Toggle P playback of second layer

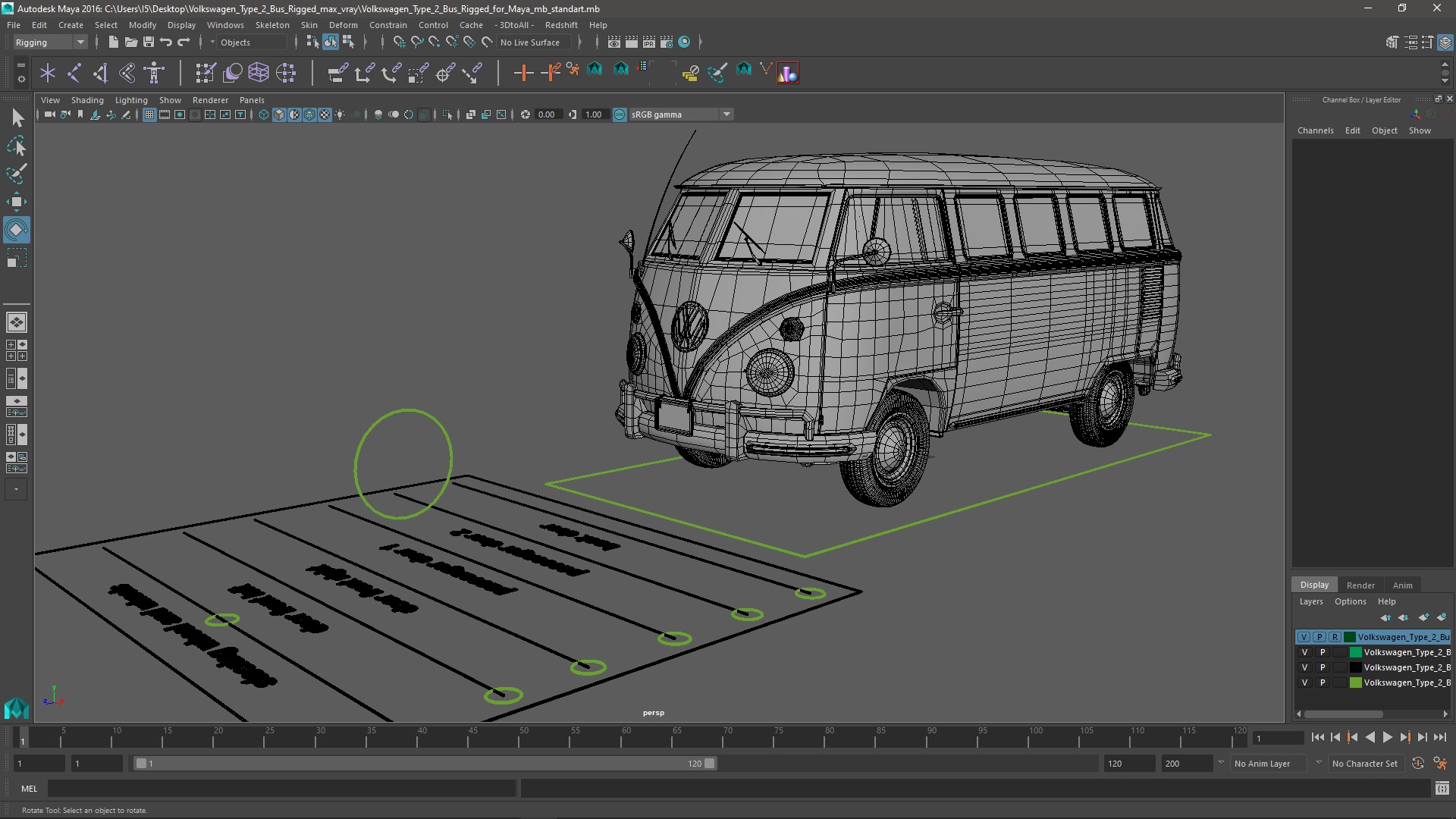point(1323,652)
